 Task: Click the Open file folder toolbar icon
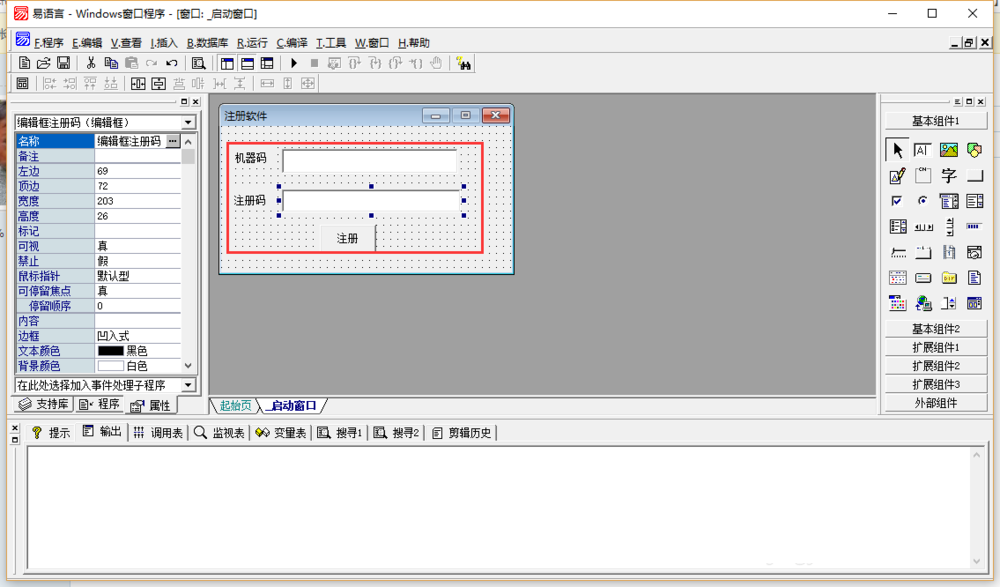pos(44,63)
